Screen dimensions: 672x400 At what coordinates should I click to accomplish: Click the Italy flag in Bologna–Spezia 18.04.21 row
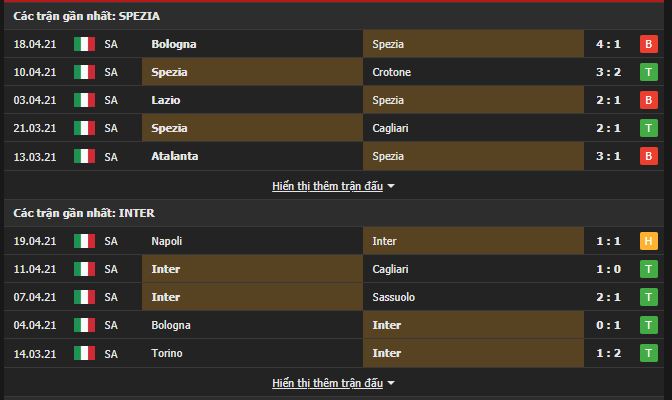point(84,44)
